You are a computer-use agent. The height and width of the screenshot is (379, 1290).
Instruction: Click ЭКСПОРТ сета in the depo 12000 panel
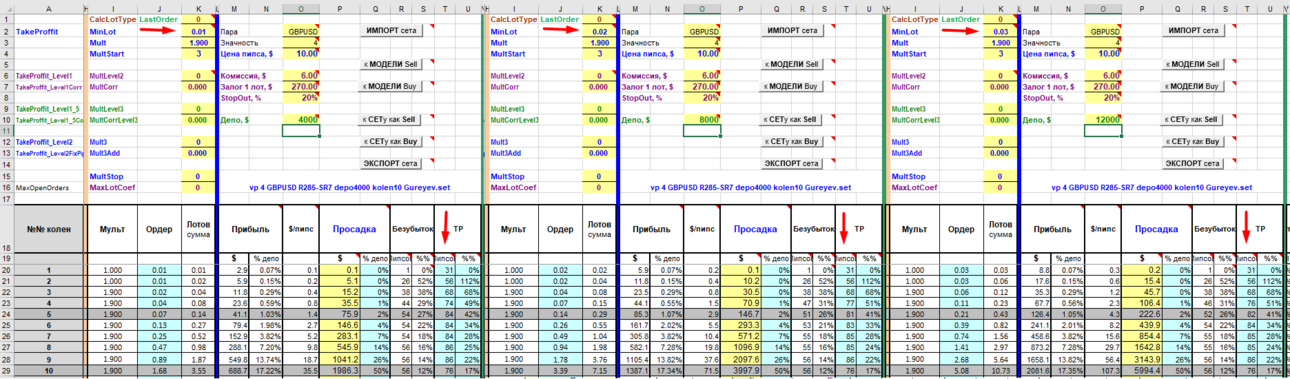pyautogui.click(x=1194, y=163)
